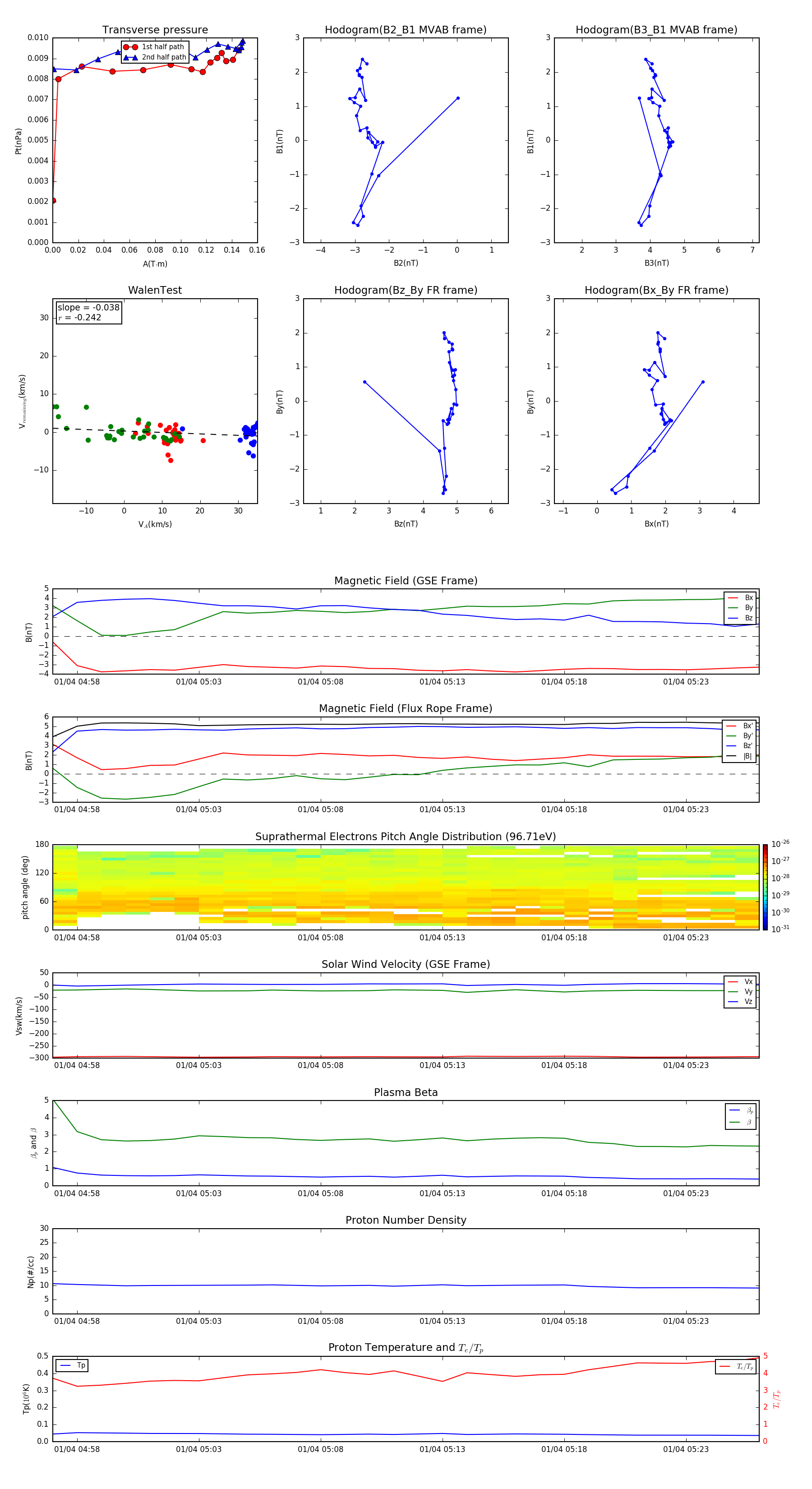Select the '2nd half path' legend entry

coord(155,57)
